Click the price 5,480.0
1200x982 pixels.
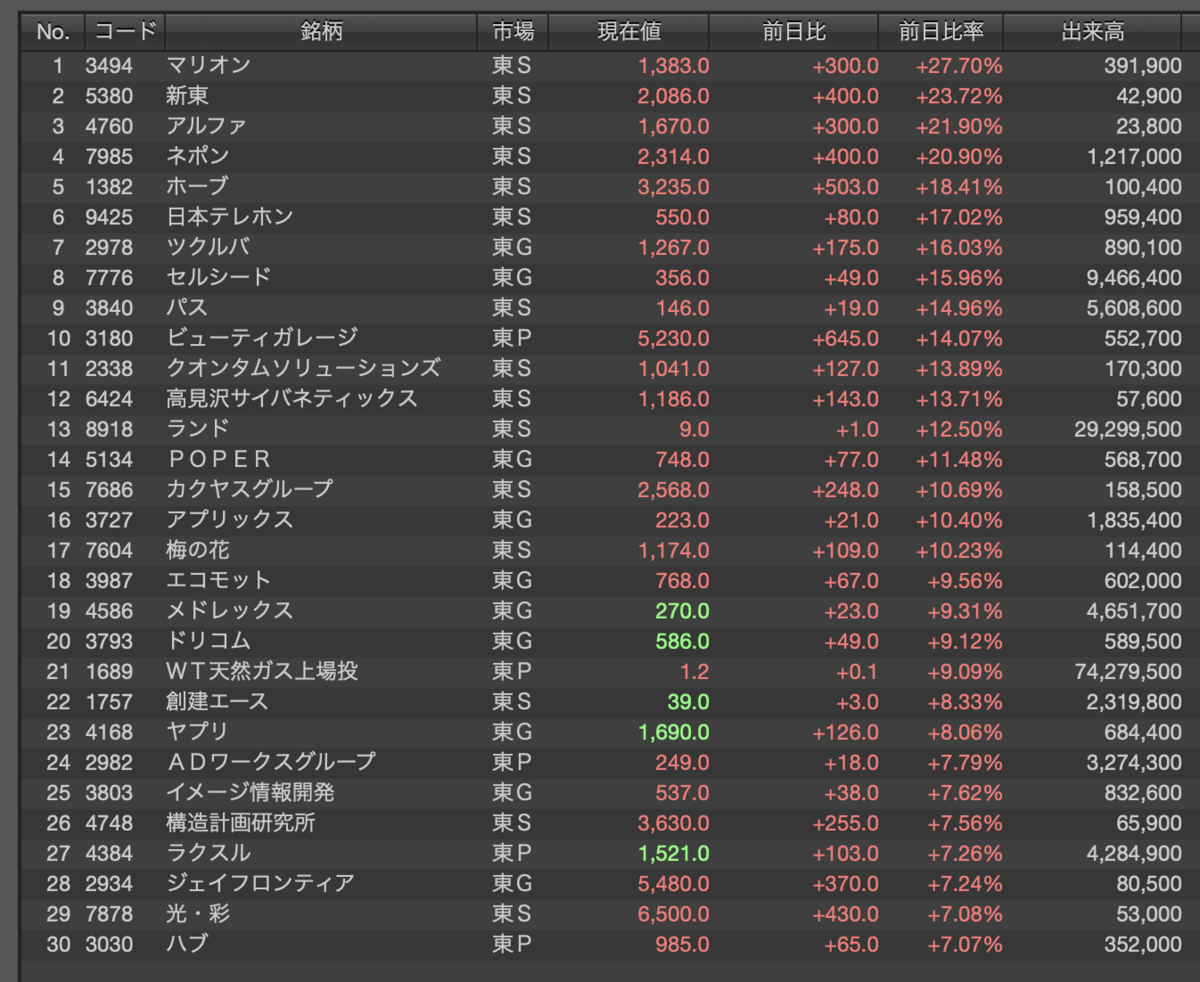673,882
